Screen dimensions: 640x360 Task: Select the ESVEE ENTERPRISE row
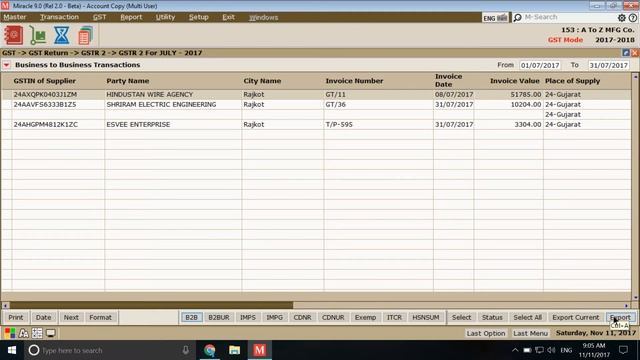click(316, 124)
